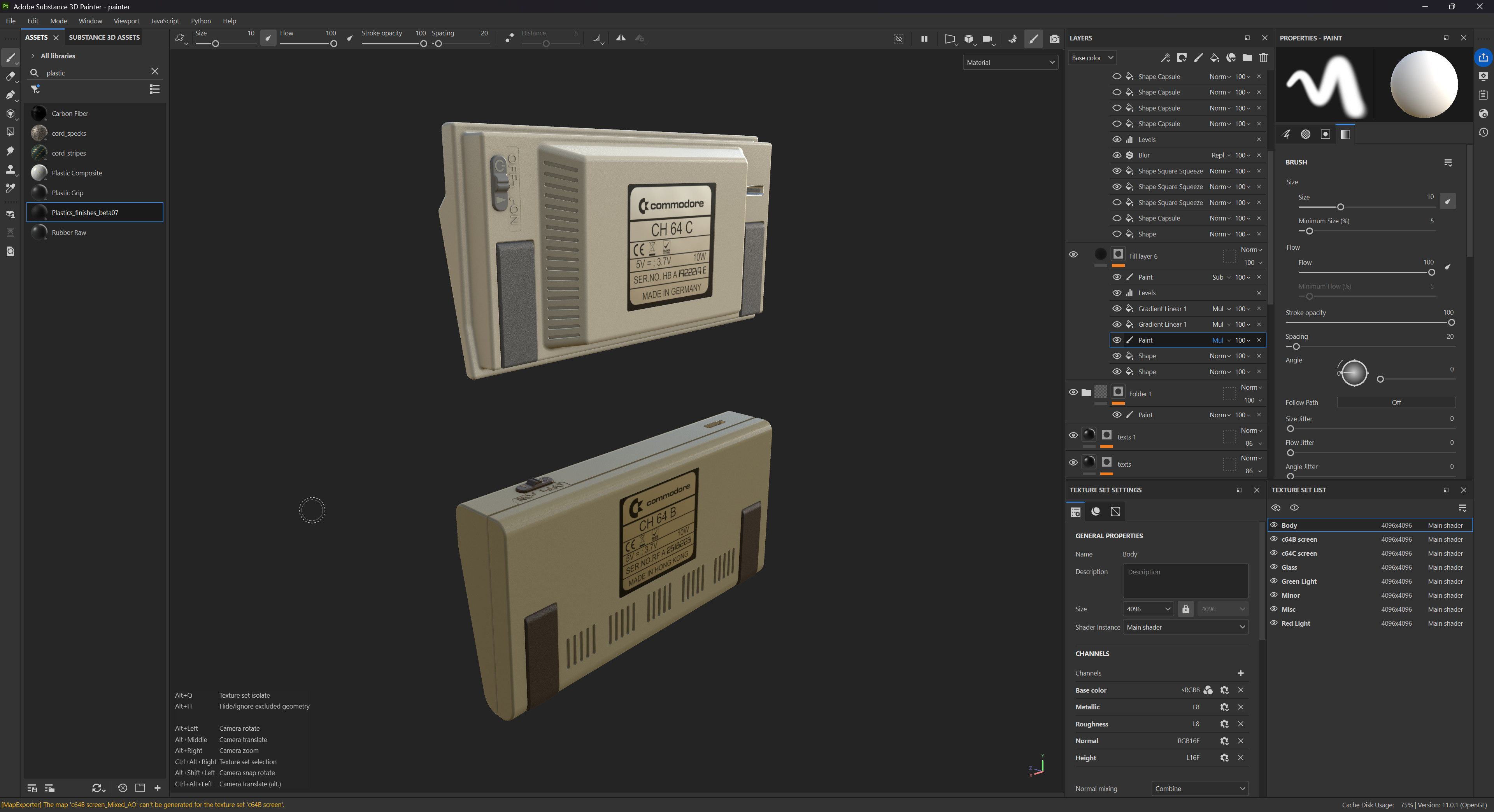Image resolution: width=1494 pixels, height=812 pixels.
Task: Toggle visibility of Folder 1
Action: click(1073, 392)
